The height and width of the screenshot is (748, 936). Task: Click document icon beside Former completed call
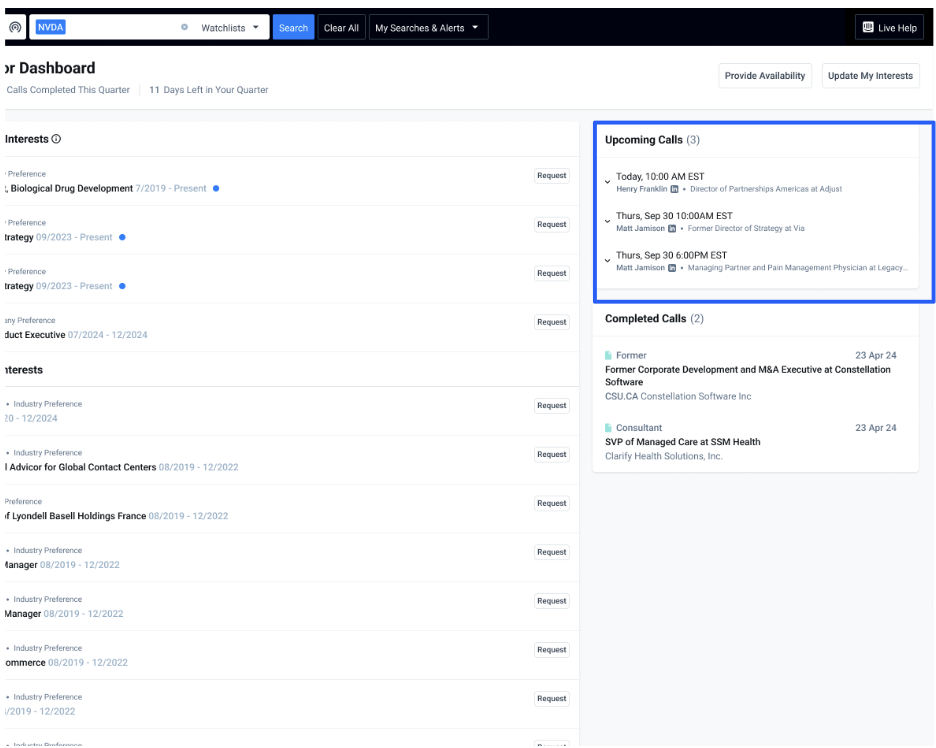(x=608, y=356)
